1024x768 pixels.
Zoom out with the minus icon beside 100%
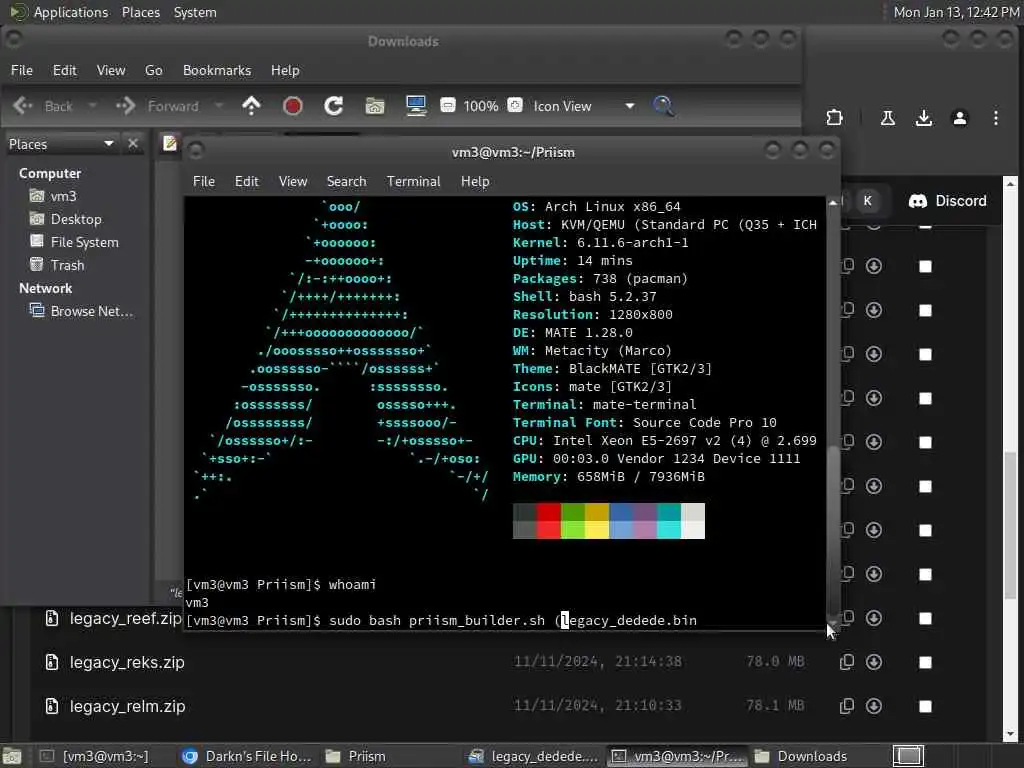[x=448, y=105]
